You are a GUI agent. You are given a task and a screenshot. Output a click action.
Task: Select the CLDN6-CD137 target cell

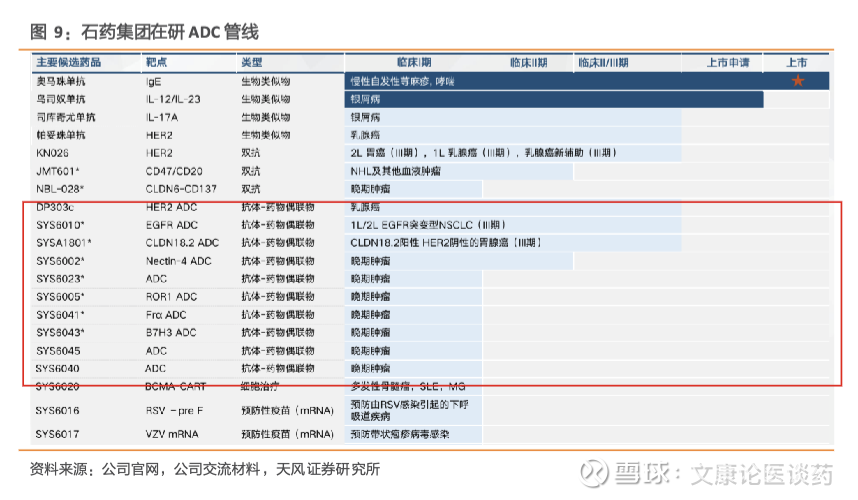click(x=181, y=189)
